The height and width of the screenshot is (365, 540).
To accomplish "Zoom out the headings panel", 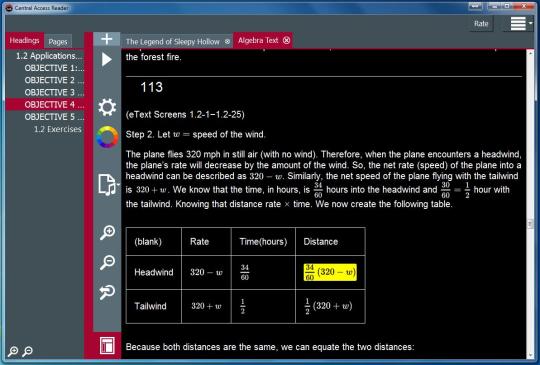I will point(27,351).
